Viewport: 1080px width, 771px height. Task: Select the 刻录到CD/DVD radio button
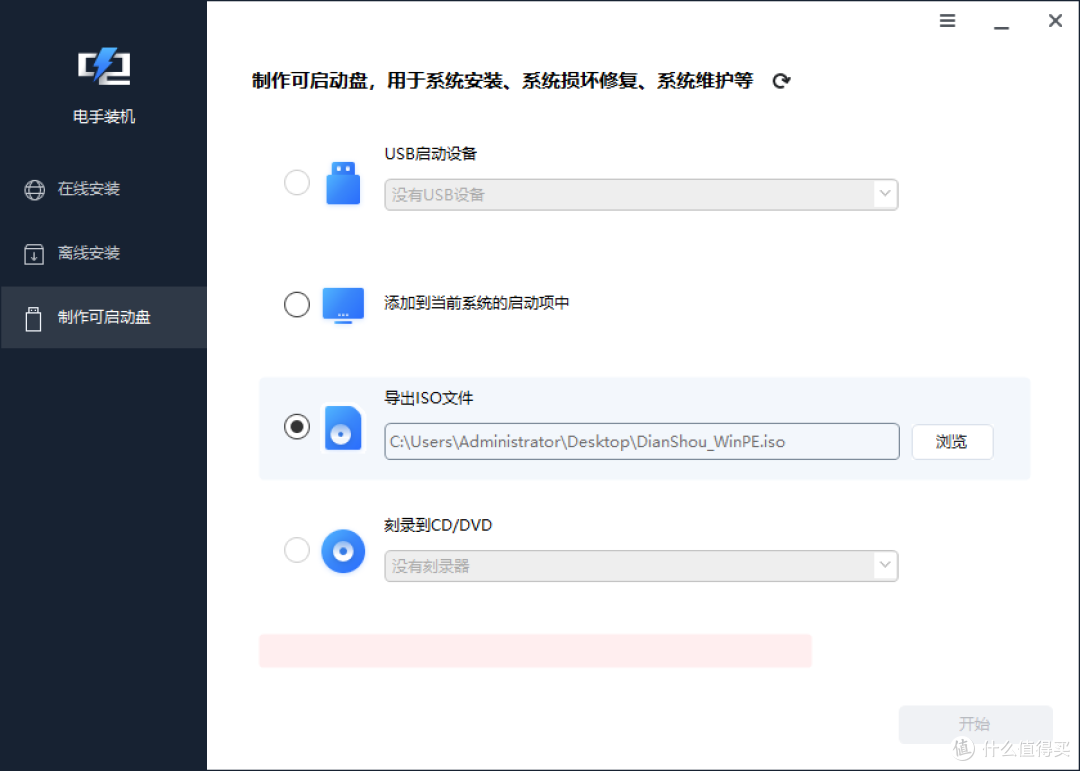tap(297, 550)
